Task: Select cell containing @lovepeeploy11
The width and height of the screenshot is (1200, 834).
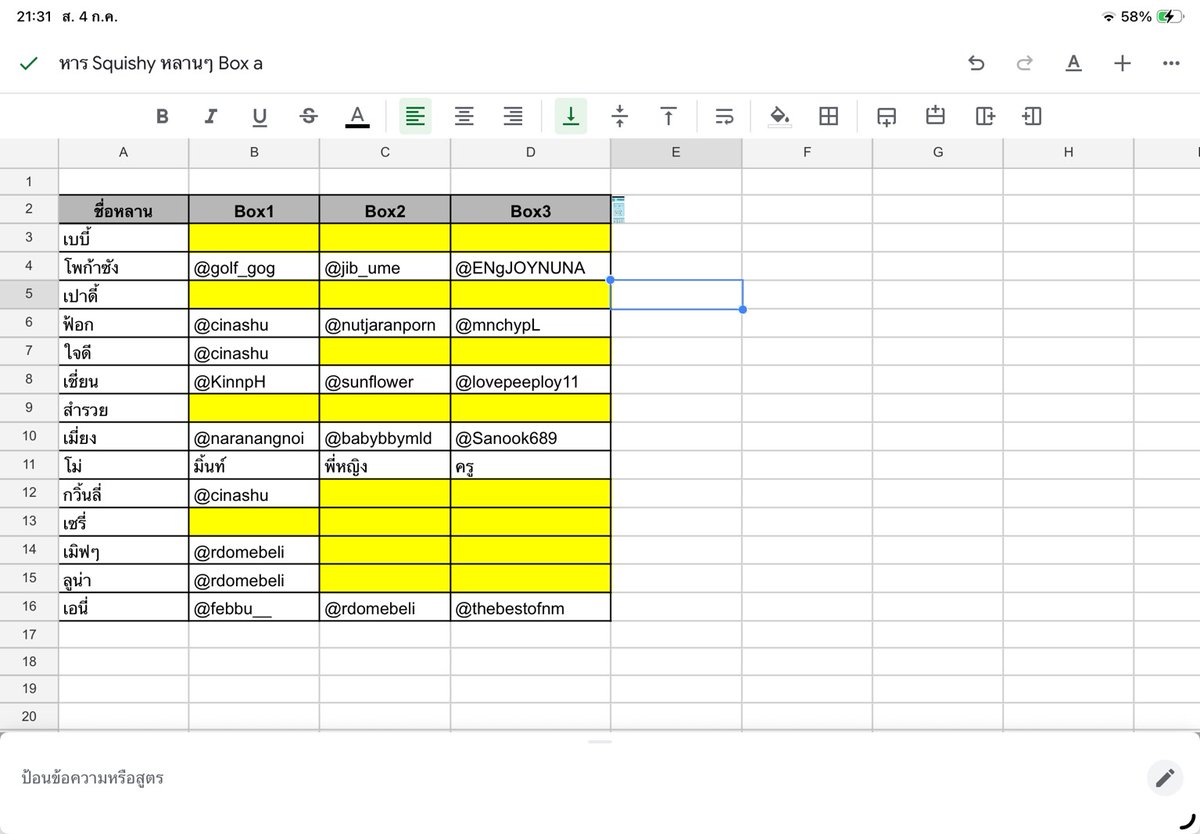Action: point(530,381)
